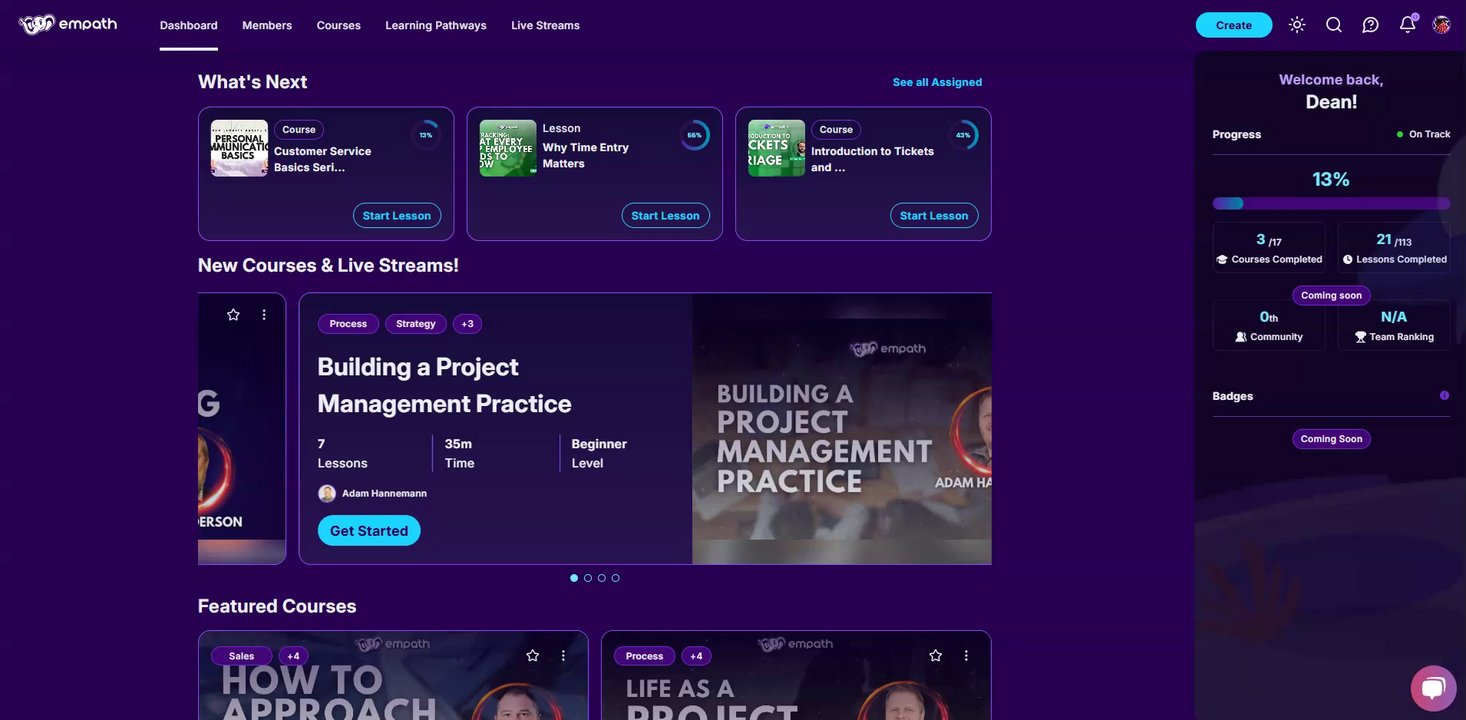Click the Building a Project Management Practice title

tap(445, 385)
